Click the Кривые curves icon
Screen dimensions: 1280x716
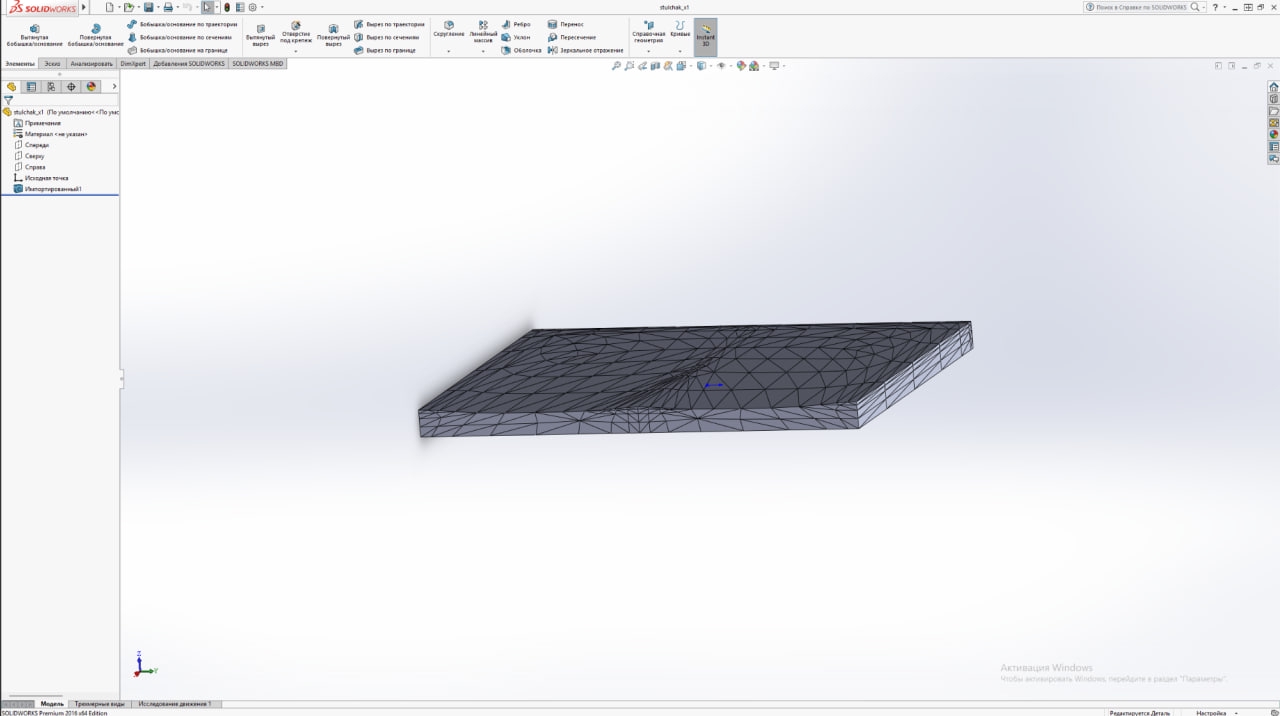(680, 28)
